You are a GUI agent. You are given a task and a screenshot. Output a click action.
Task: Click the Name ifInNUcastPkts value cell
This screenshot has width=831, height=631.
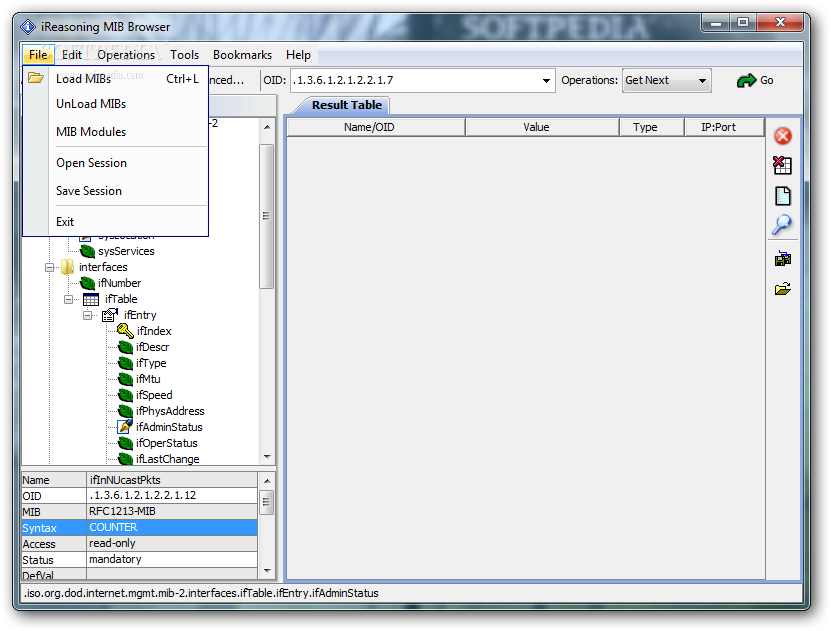pyautogui.click(x=172, y=479)
